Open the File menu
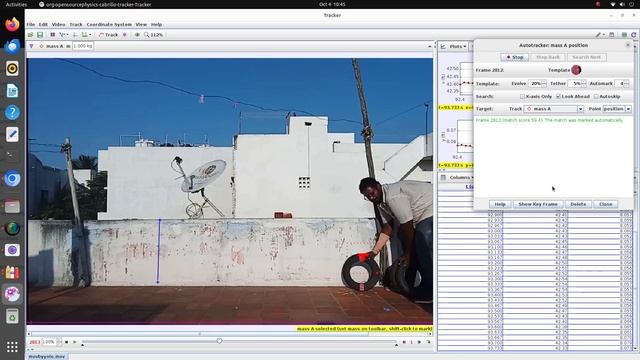The image size is (640, 360). click(x=31, y=24)
